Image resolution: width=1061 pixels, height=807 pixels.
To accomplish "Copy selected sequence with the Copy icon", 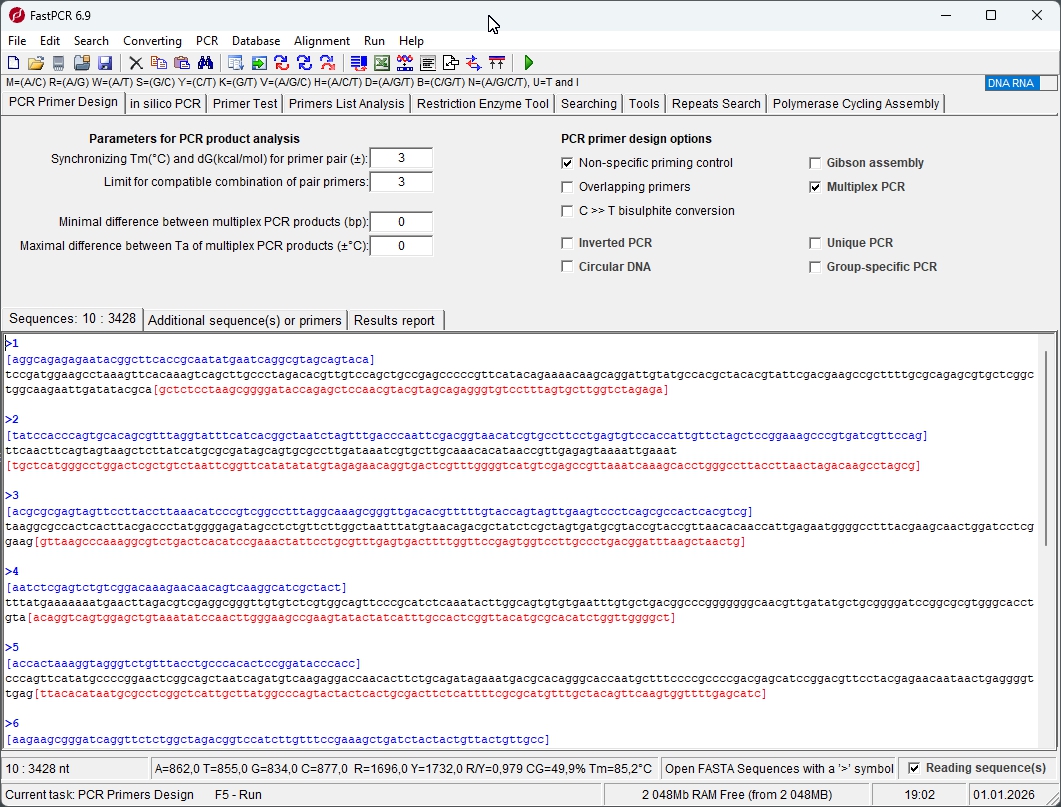I will (x=159, y=62).
